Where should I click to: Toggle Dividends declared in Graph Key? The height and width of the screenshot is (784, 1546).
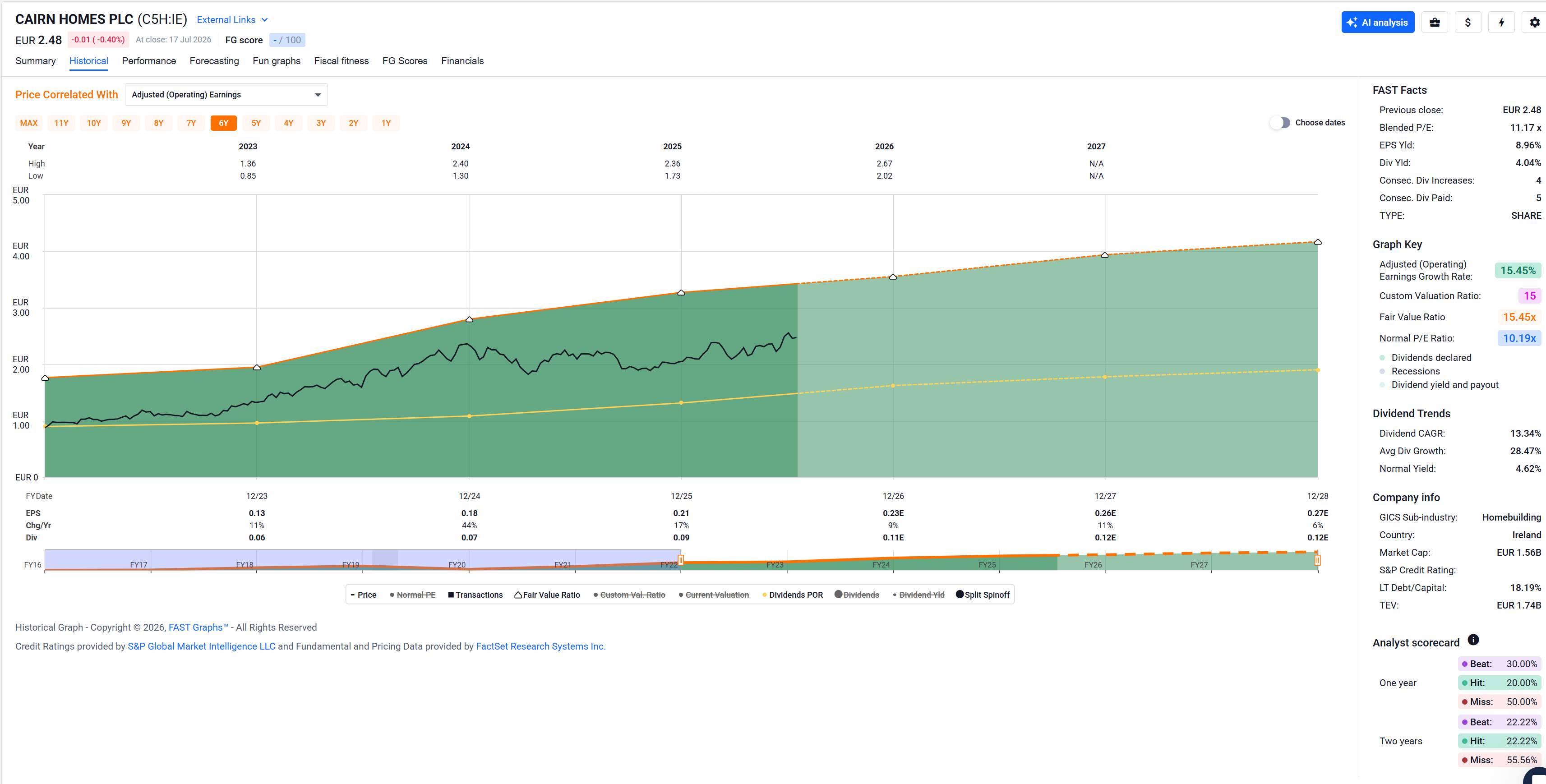pos(1426,358)
